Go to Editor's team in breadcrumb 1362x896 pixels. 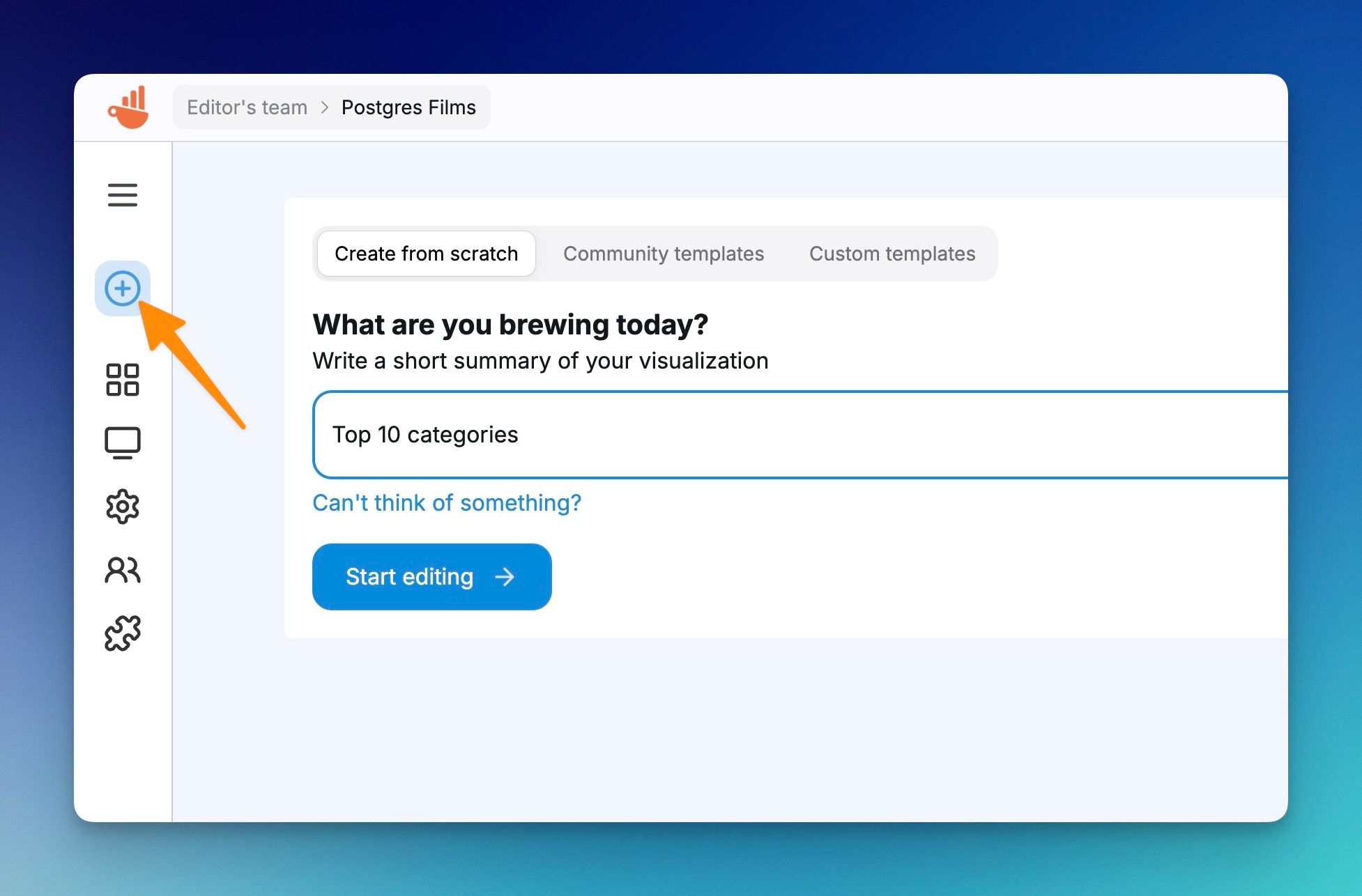click(247, 107)
